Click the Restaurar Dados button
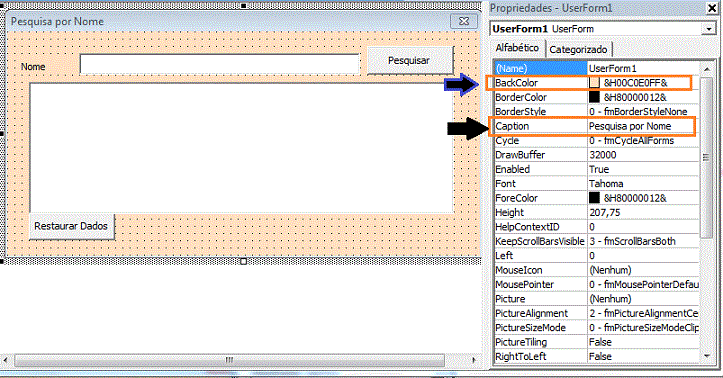This screenshot has width=723, height=378. 71,226
